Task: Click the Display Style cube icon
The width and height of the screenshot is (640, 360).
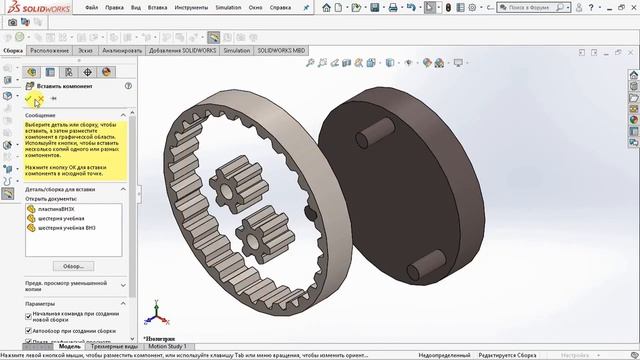Action: pos(390,62)
